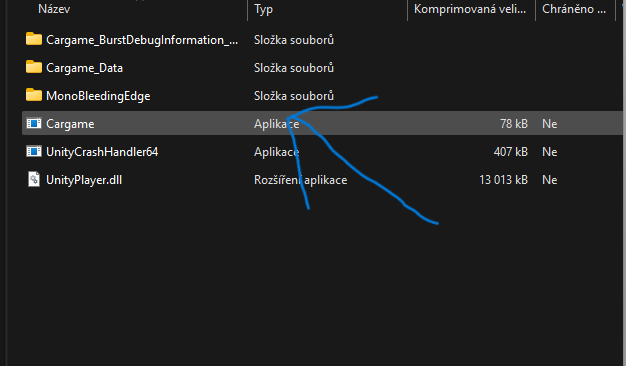
Task: Click the UnityCrashHandler64 application icon
Action: tap(34, 151)
